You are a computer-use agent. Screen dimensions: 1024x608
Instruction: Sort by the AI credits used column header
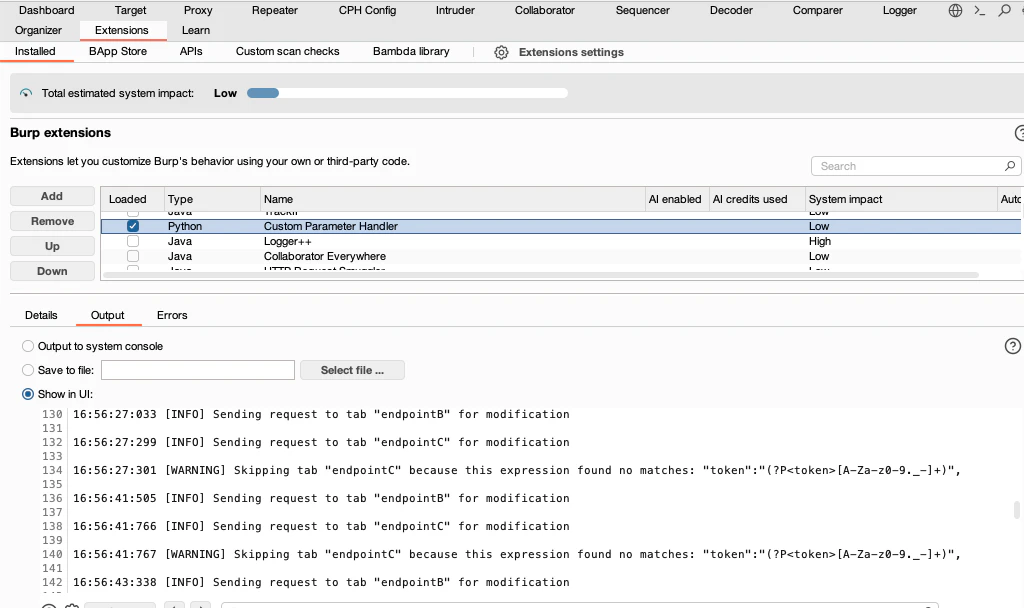pos(757,199)
